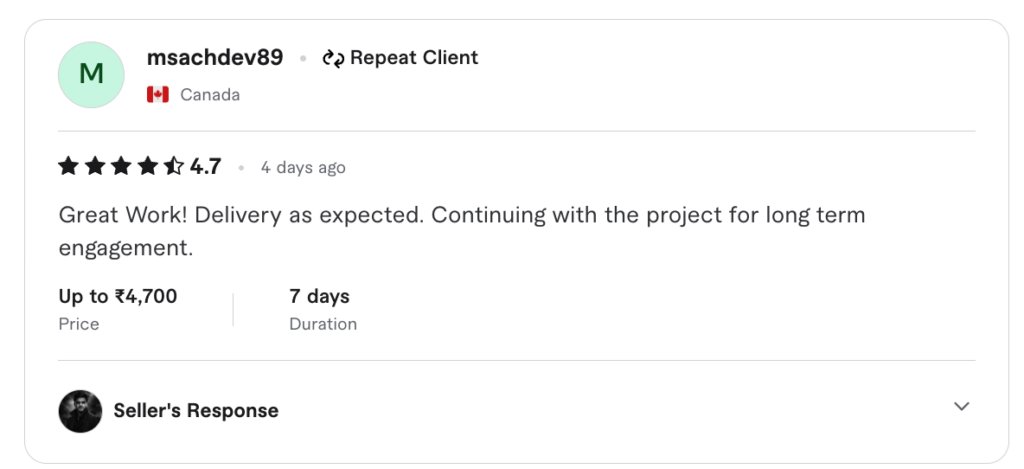Click the "4 days ago" timestamp

coord(303,168)
